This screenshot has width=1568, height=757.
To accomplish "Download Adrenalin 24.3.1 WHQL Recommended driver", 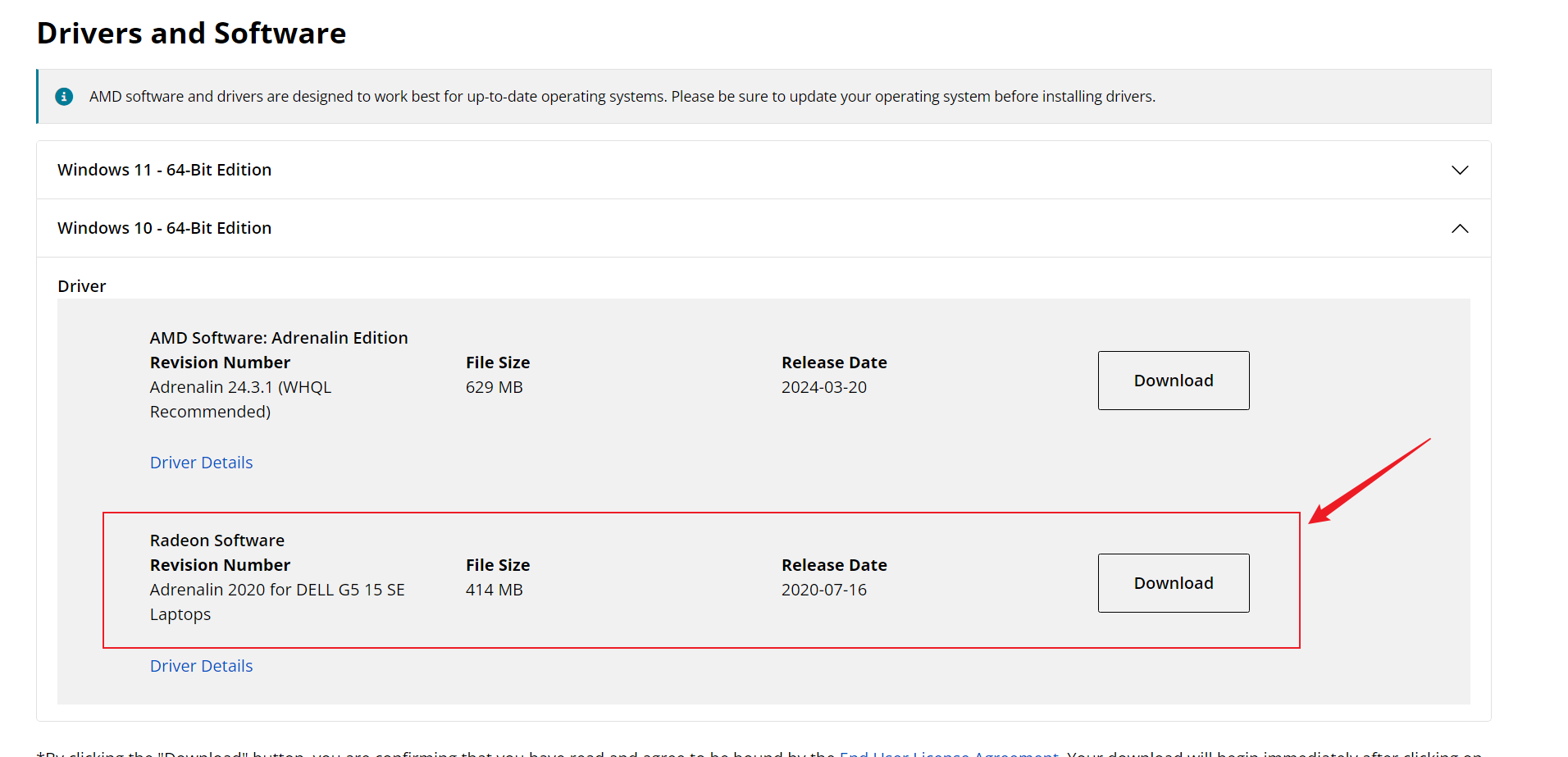I will (x=1173, y=381).
